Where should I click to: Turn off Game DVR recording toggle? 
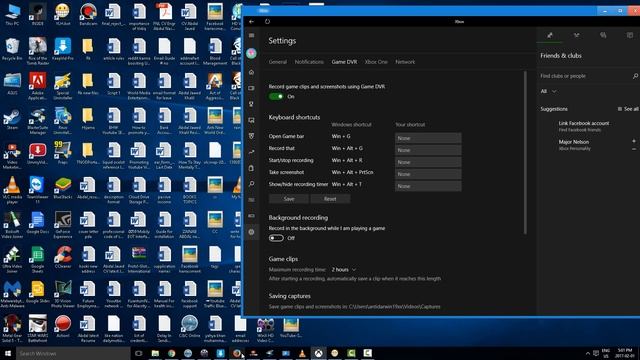coord(276,96)
